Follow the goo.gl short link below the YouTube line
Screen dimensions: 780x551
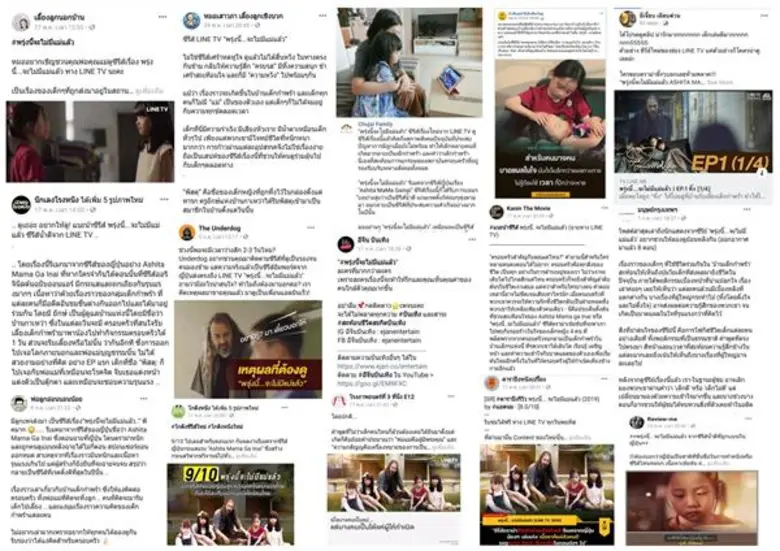click(x=372, y=384)
